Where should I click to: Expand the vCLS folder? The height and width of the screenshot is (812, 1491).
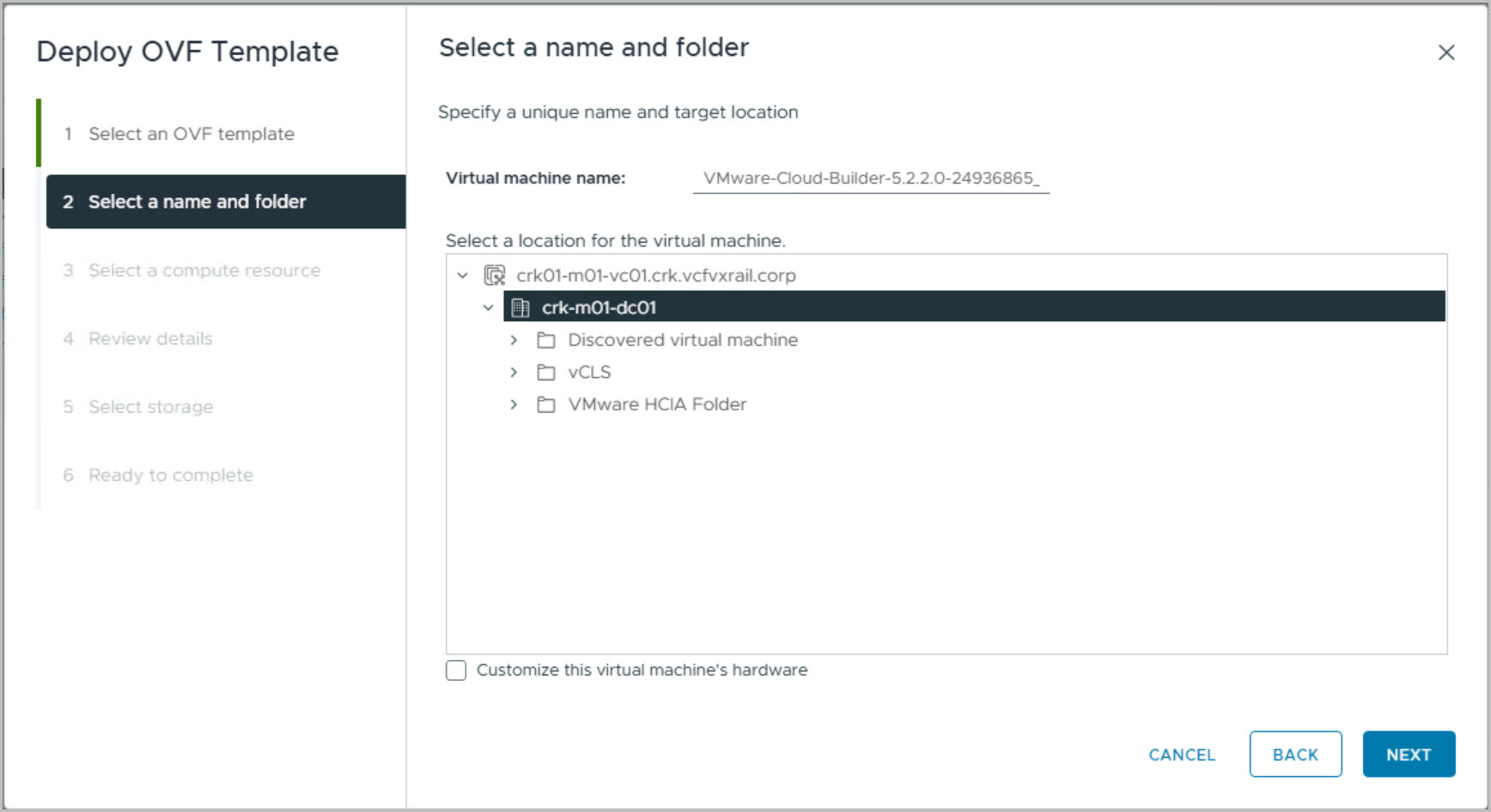point(514,373)
